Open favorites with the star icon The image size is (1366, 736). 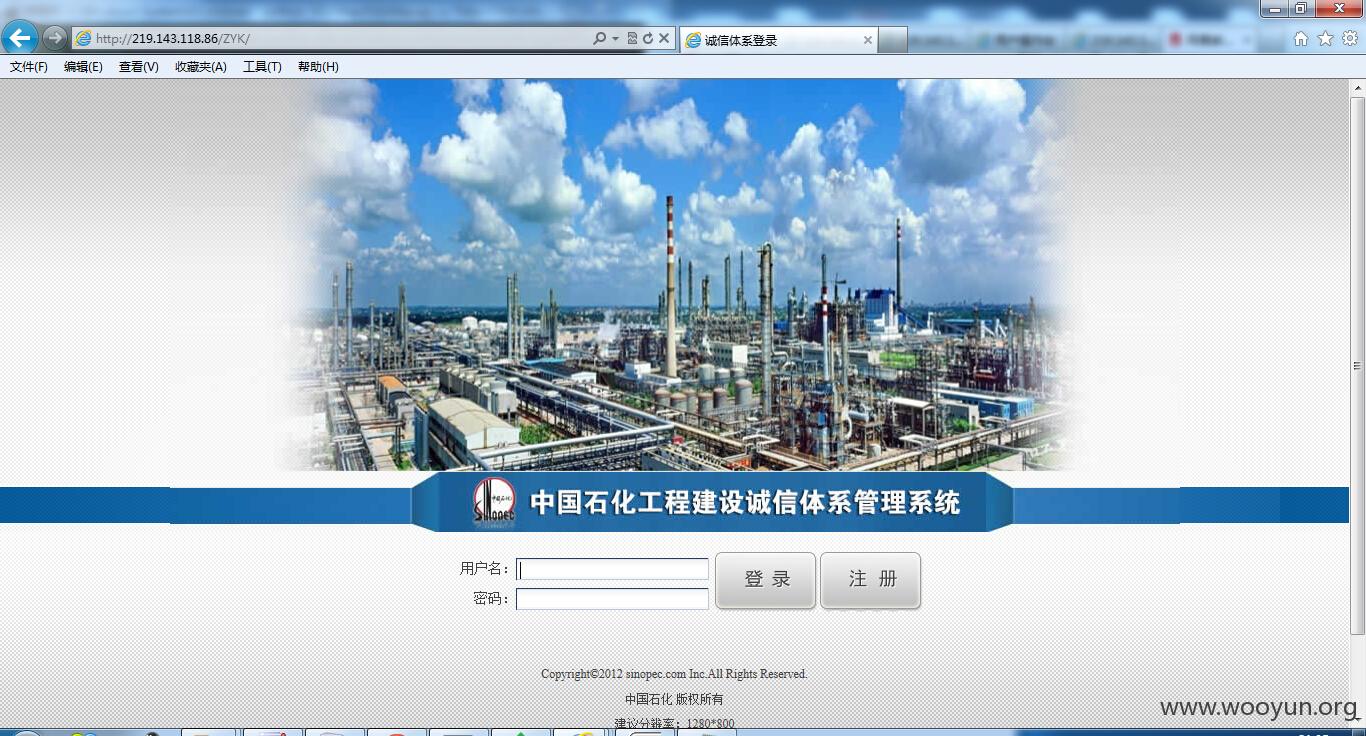[x=1325, y=39]
